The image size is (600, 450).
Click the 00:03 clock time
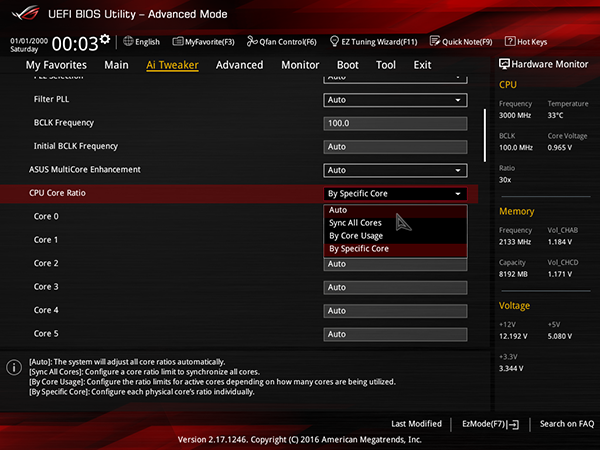[75, 44]
